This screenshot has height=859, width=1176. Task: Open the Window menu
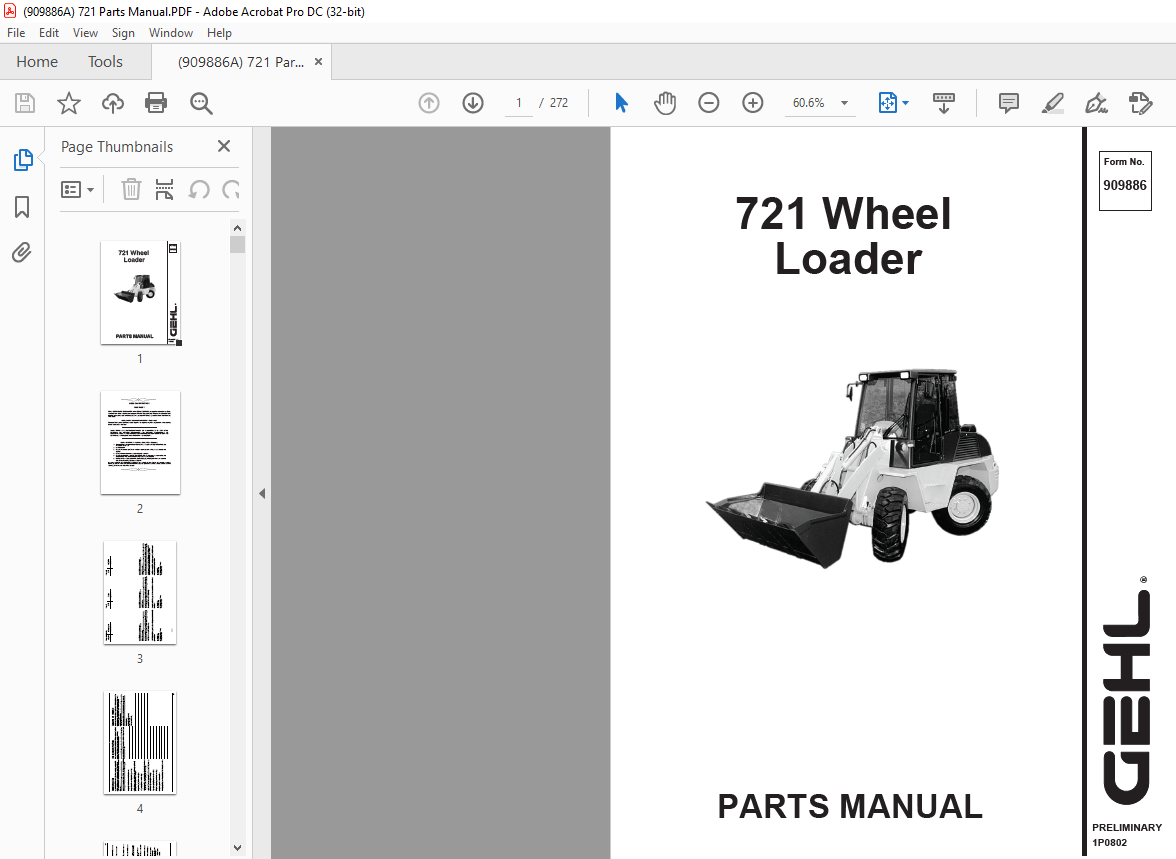pos(170,33)
